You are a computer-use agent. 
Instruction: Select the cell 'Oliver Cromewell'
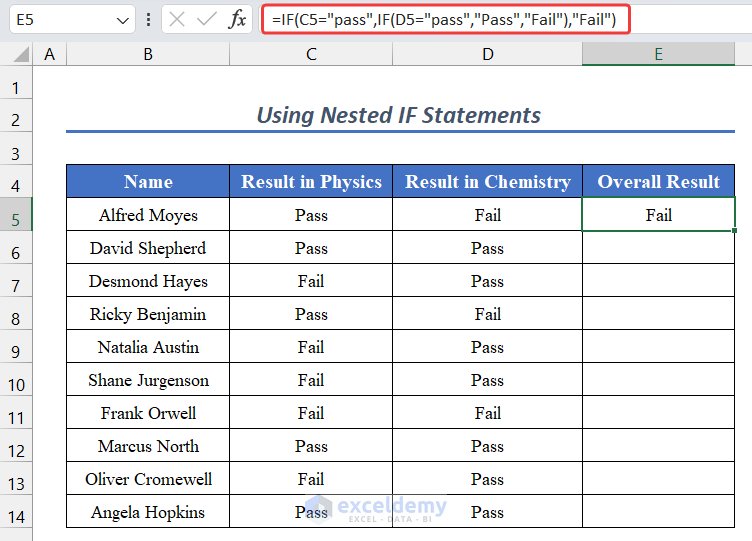[148, 480]
